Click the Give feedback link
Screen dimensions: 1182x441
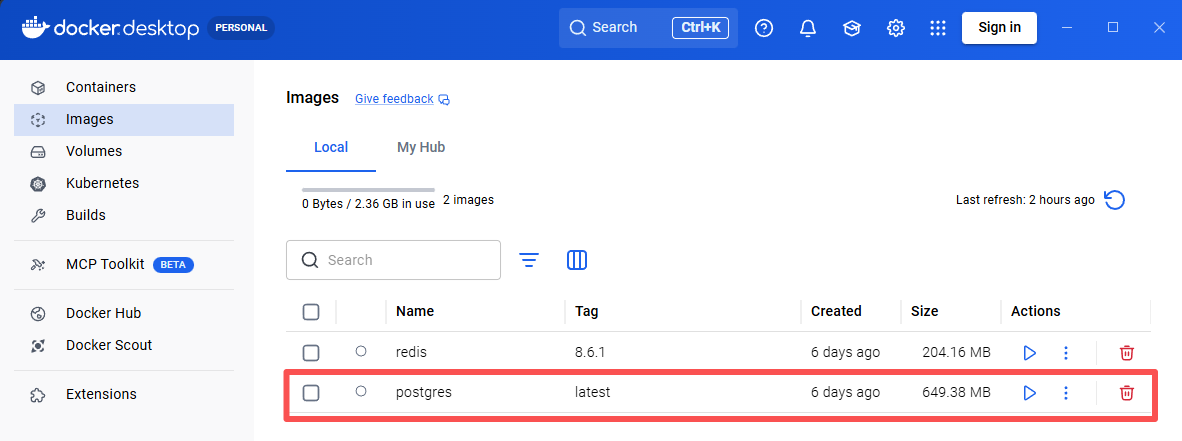(394, 99)
